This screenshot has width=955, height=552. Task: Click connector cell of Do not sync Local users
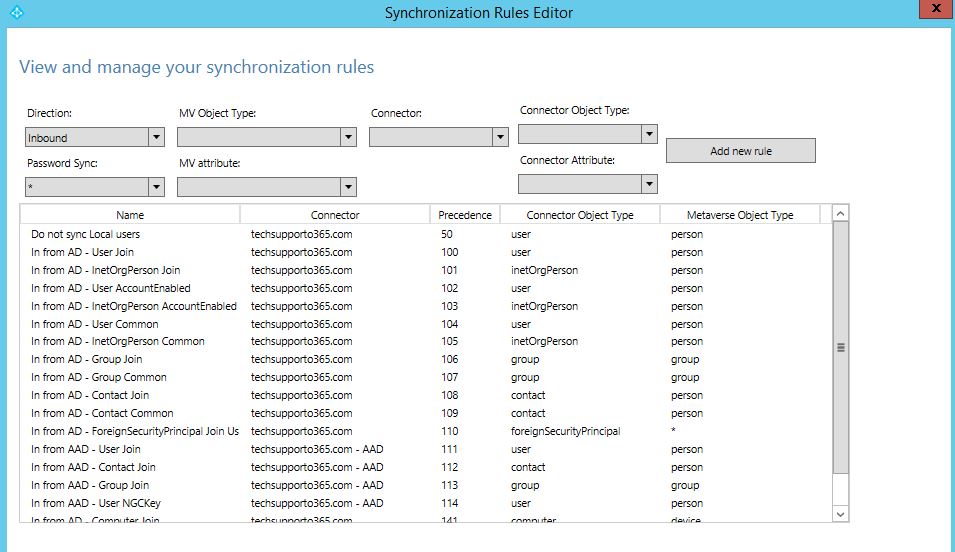point(301,234)
